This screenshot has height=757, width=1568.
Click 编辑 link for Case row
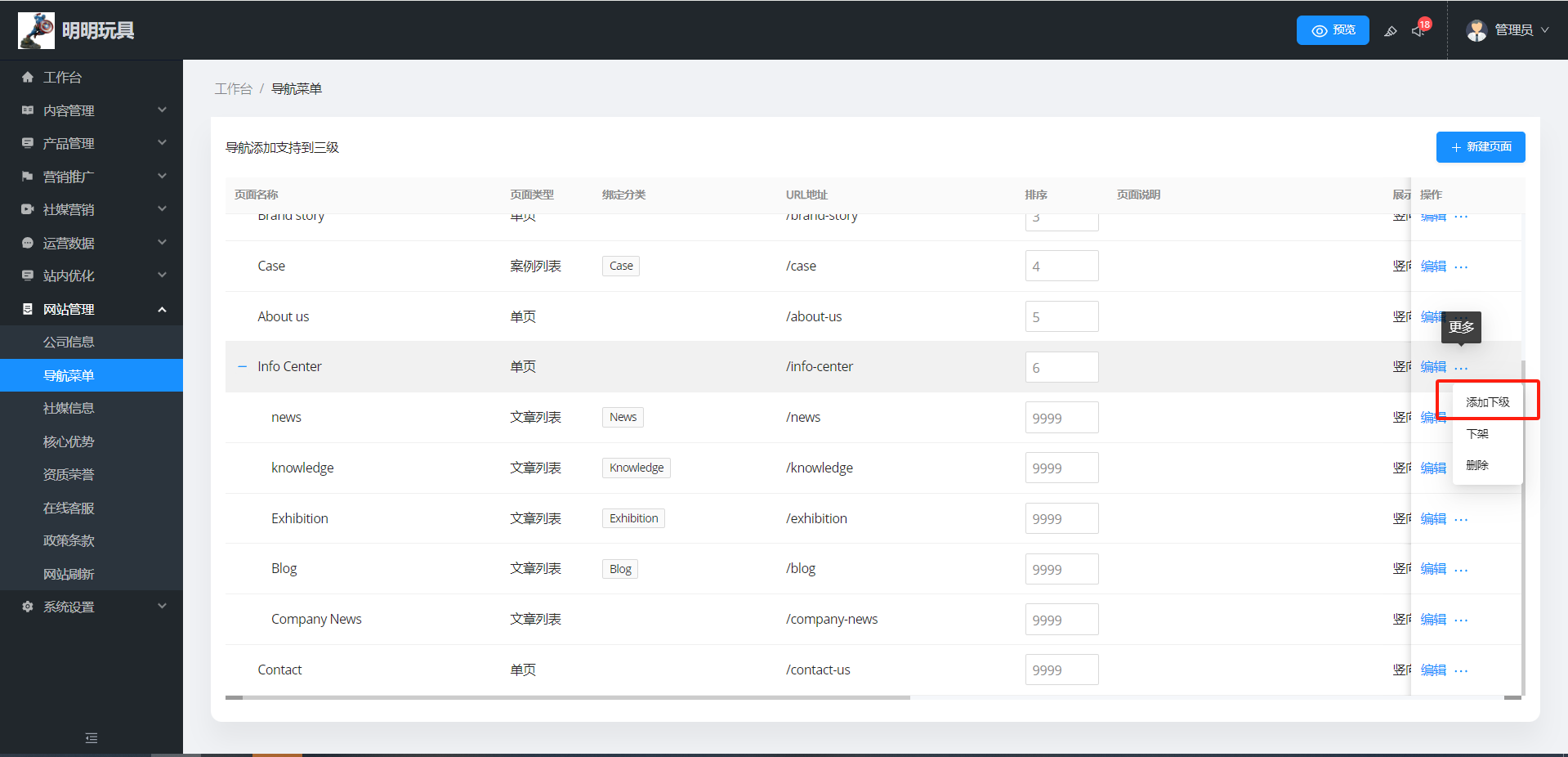[x=1433, y=267]
